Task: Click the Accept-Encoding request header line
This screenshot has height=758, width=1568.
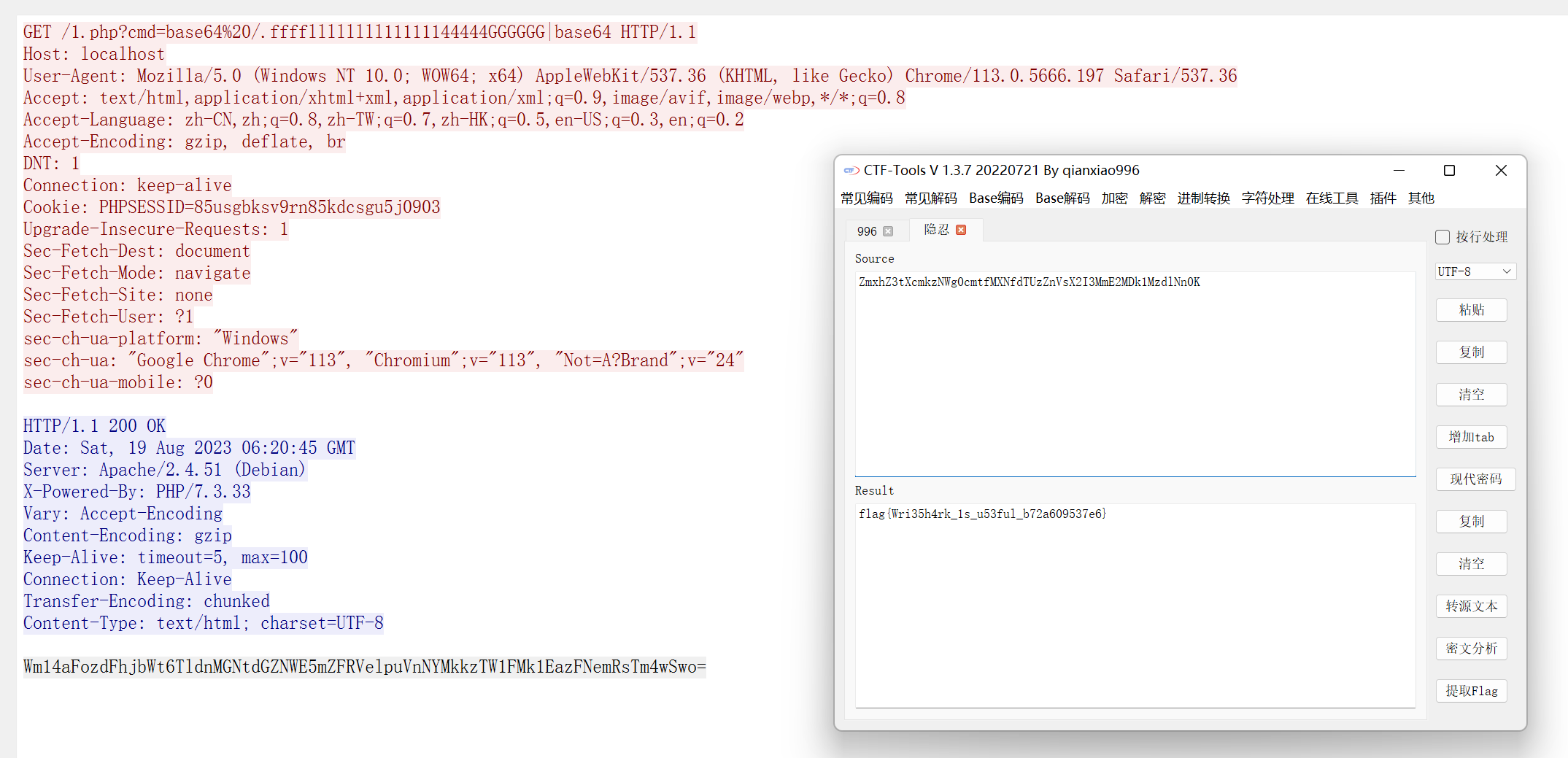Action: point(185,142)
